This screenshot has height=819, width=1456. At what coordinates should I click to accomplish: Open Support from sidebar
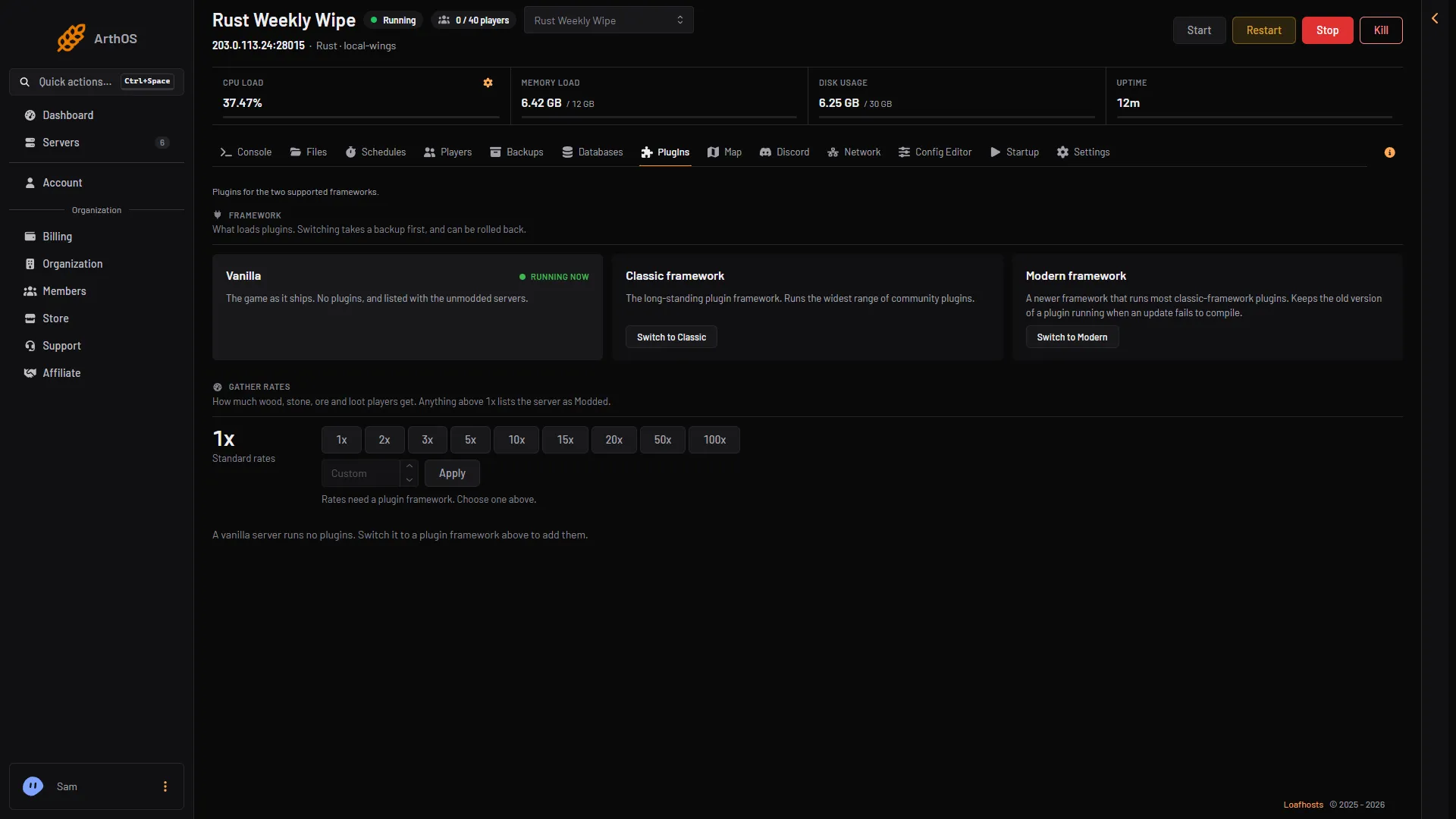click(x=96, y=346)
